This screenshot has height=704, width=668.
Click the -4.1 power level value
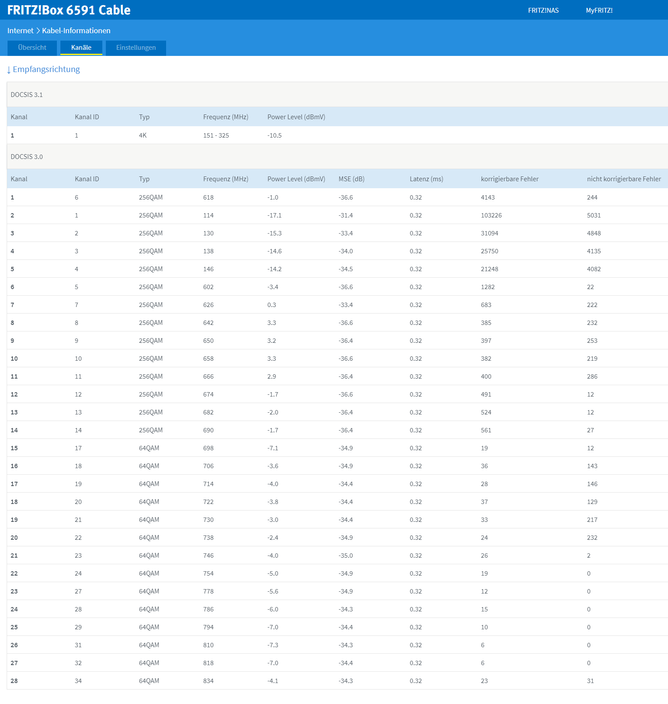pos(272,681)
